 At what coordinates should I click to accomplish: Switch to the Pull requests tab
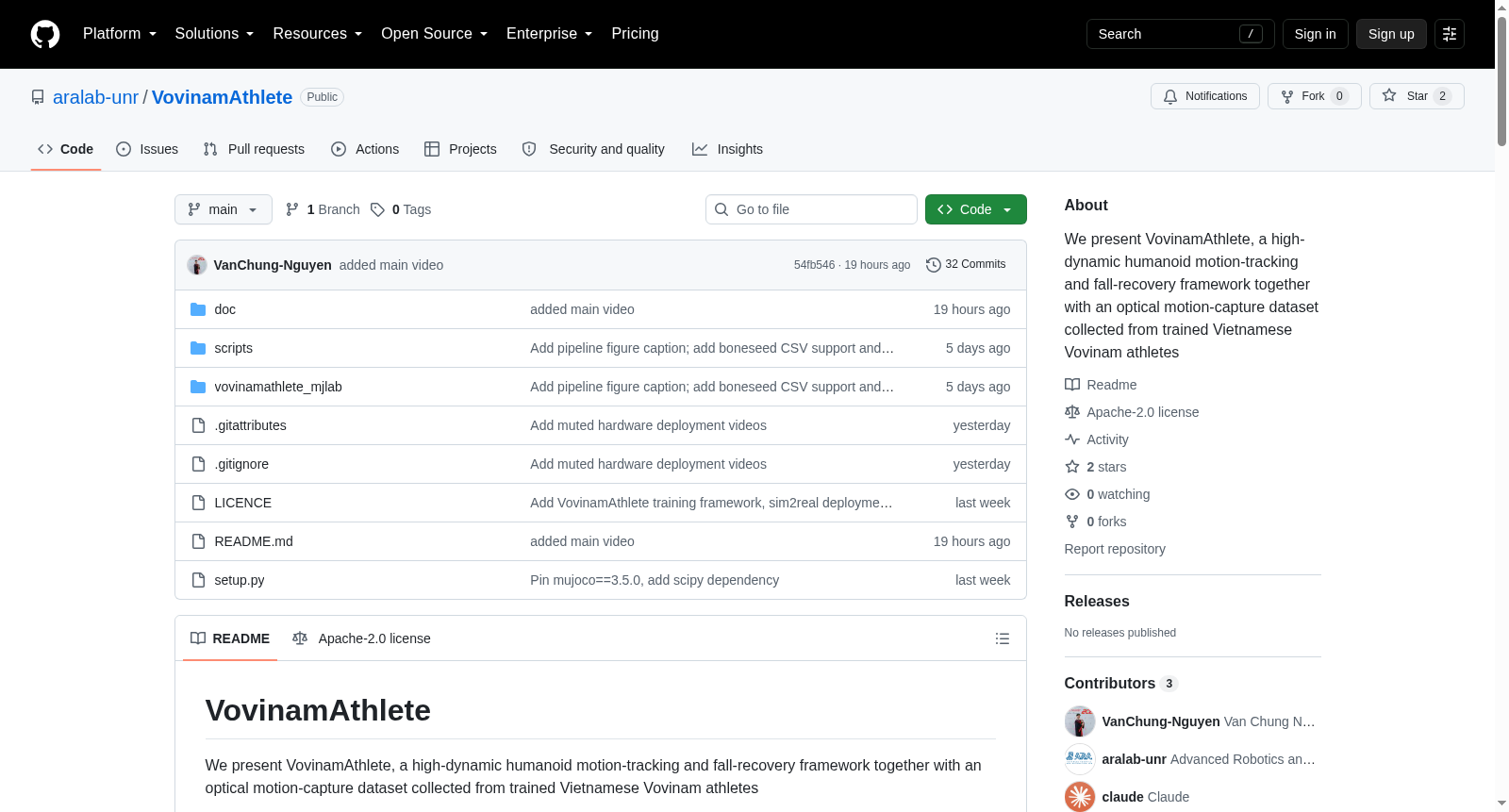pos(254,149)
